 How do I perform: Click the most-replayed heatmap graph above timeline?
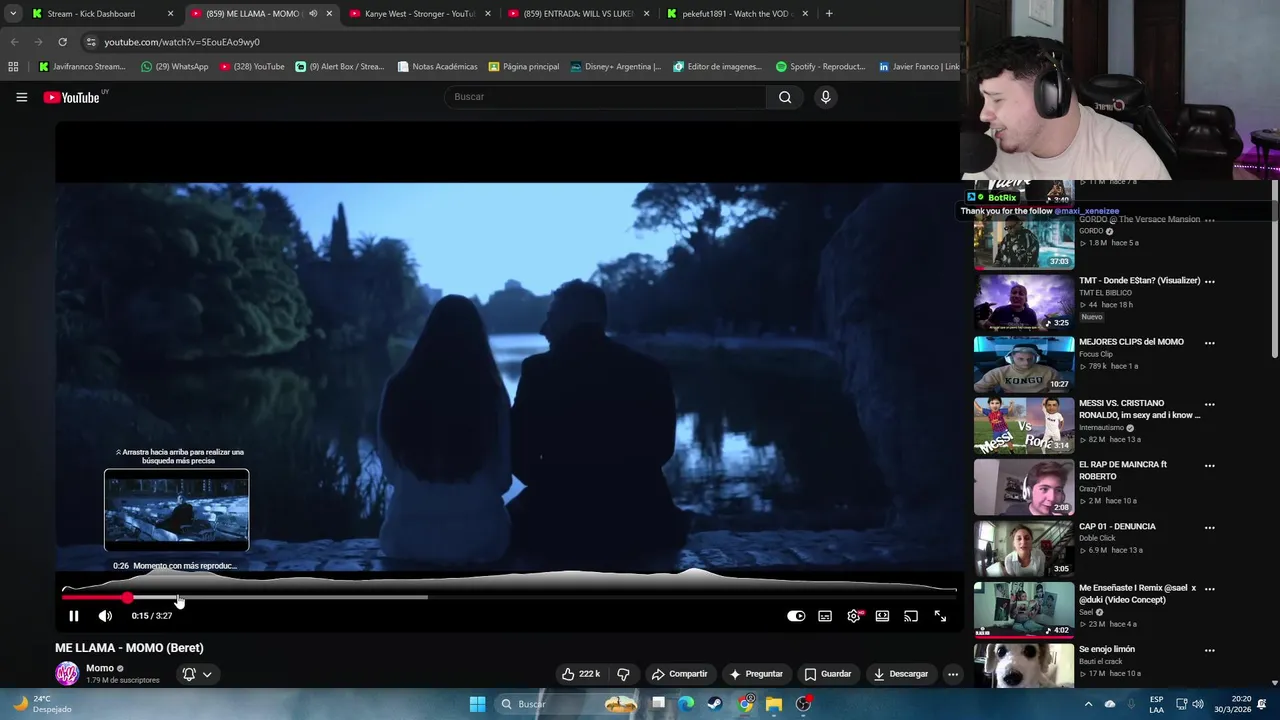509,581
